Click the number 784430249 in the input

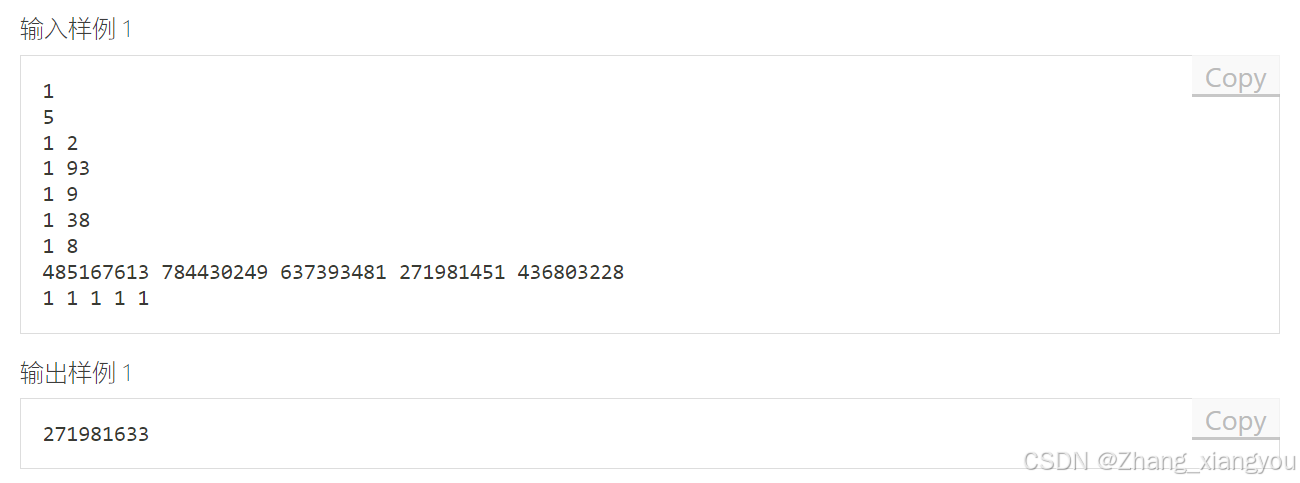(214, 272)
